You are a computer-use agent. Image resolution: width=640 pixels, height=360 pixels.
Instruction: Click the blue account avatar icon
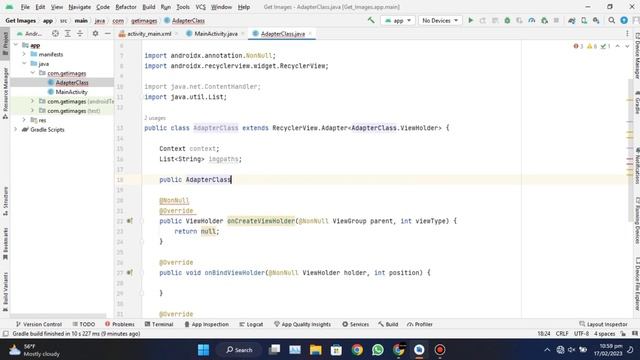point(624,20)
